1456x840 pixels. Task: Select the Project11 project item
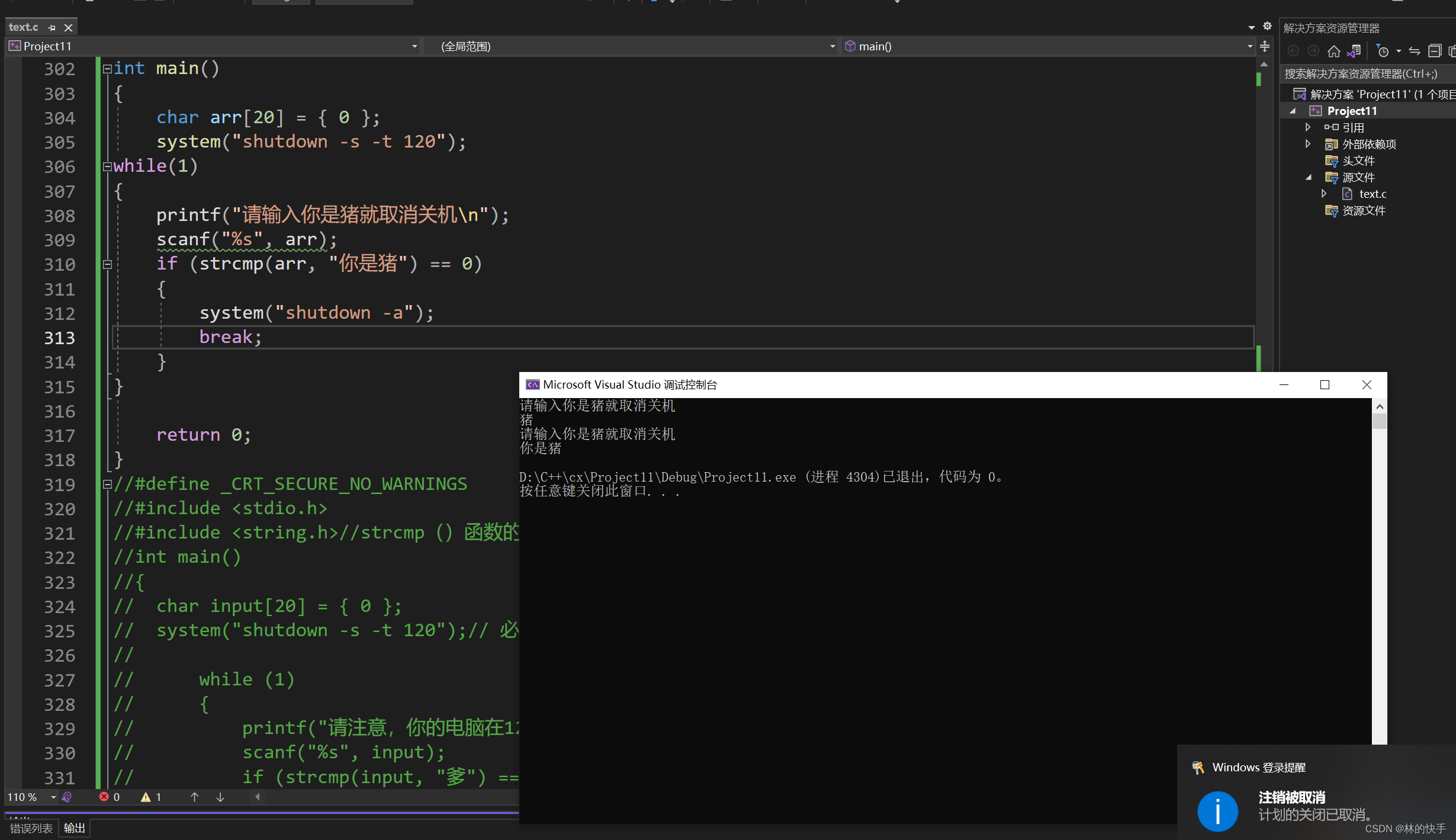[x=1352, y=111]
